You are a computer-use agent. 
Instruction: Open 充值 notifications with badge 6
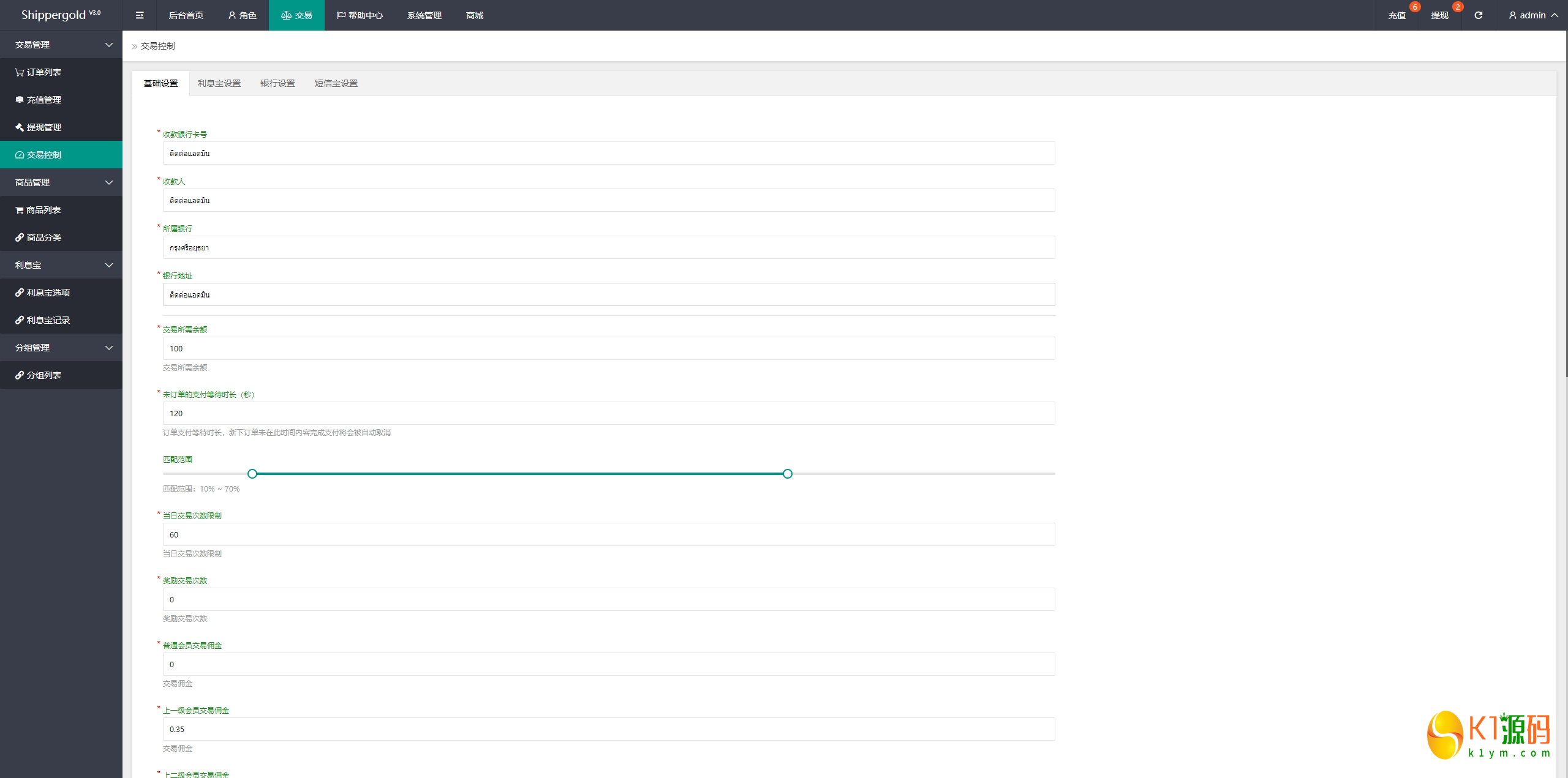(1396, 15)
